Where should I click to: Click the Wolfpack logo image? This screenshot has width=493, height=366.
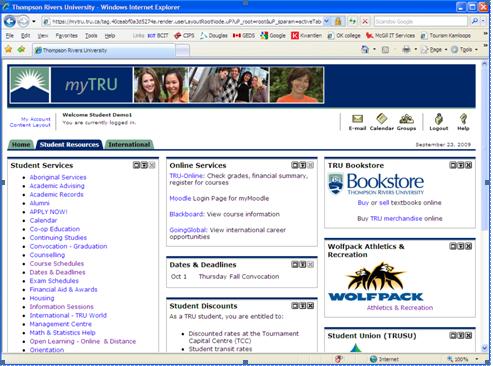click(x=376, y=282)
